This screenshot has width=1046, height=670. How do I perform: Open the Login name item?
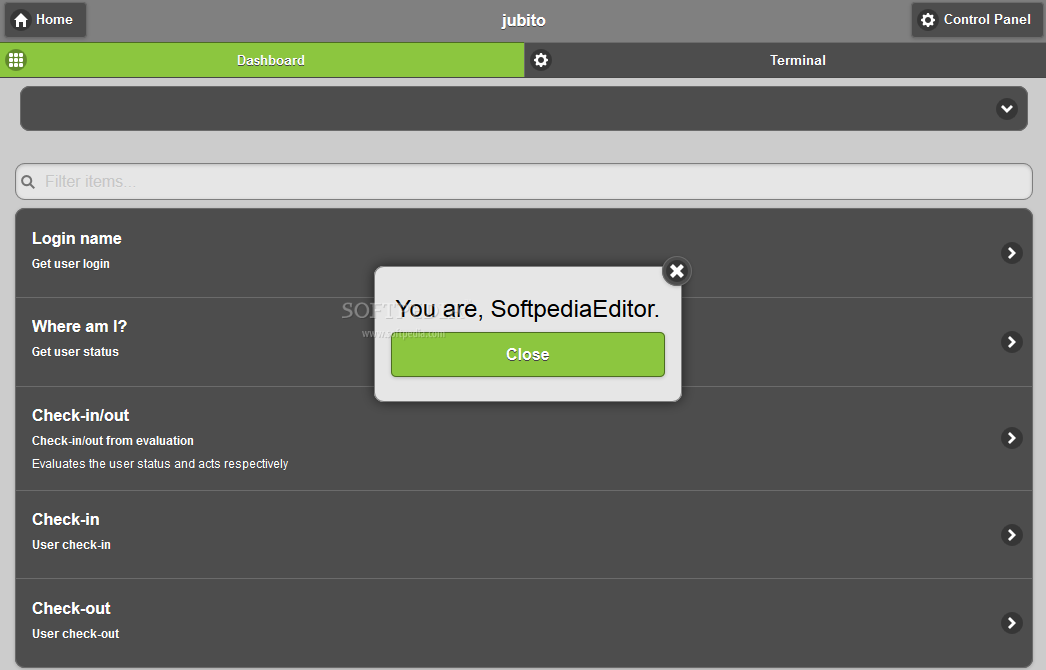pos(524,253)
